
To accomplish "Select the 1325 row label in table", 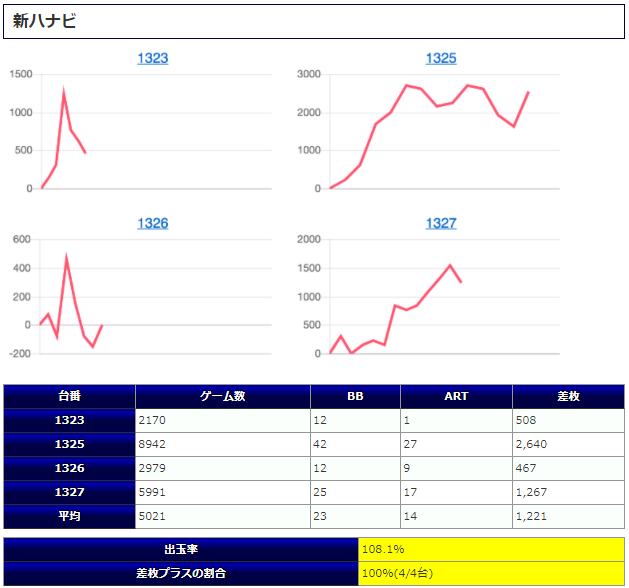I will pyautogui.click(x=70, y=445).
